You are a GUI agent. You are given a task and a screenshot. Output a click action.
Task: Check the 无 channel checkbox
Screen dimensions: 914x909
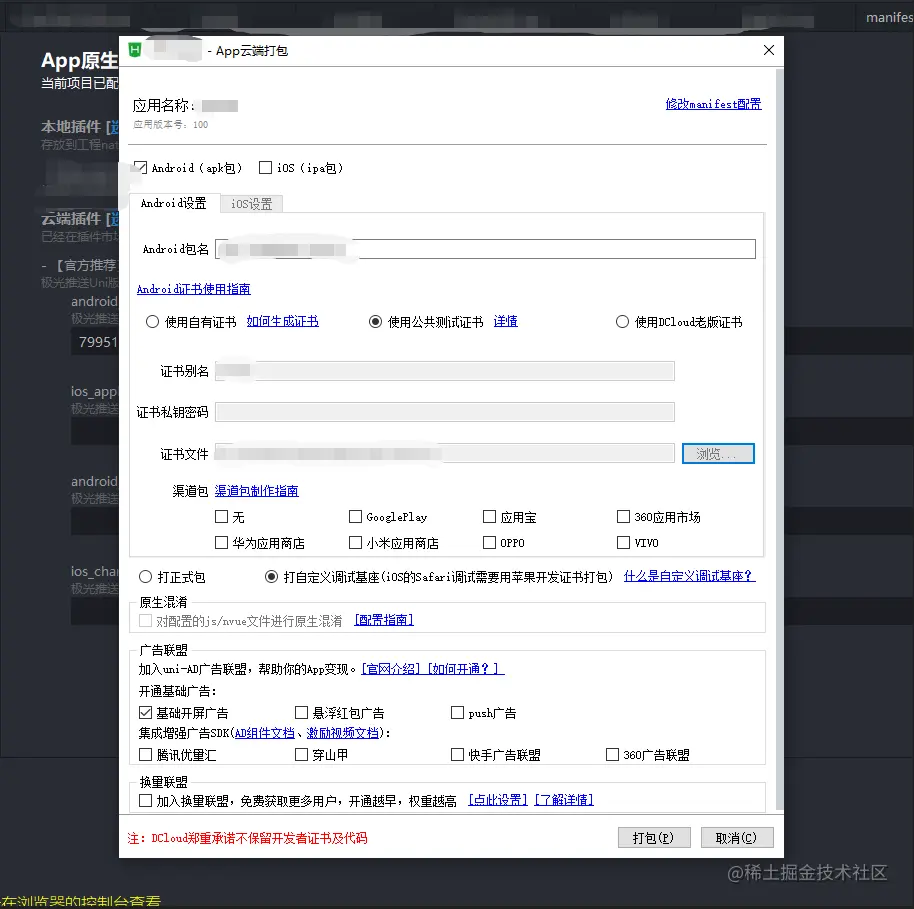click(x=222, y=517)
